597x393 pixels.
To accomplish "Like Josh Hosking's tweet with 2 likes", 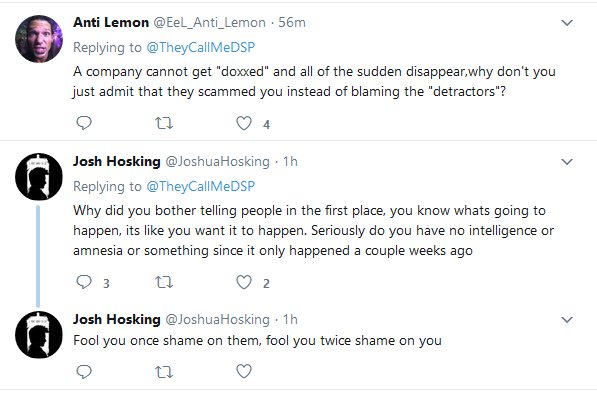I will [244, 282].
